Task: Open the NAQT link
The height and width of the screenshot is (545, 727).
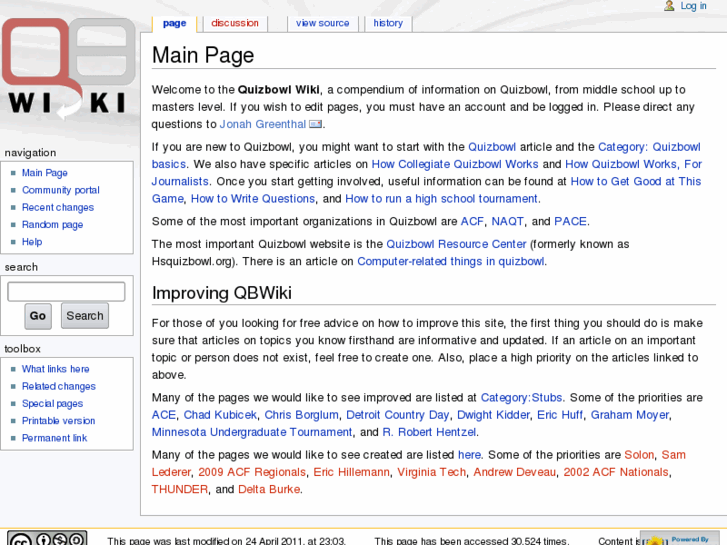Action: (507, 221)
